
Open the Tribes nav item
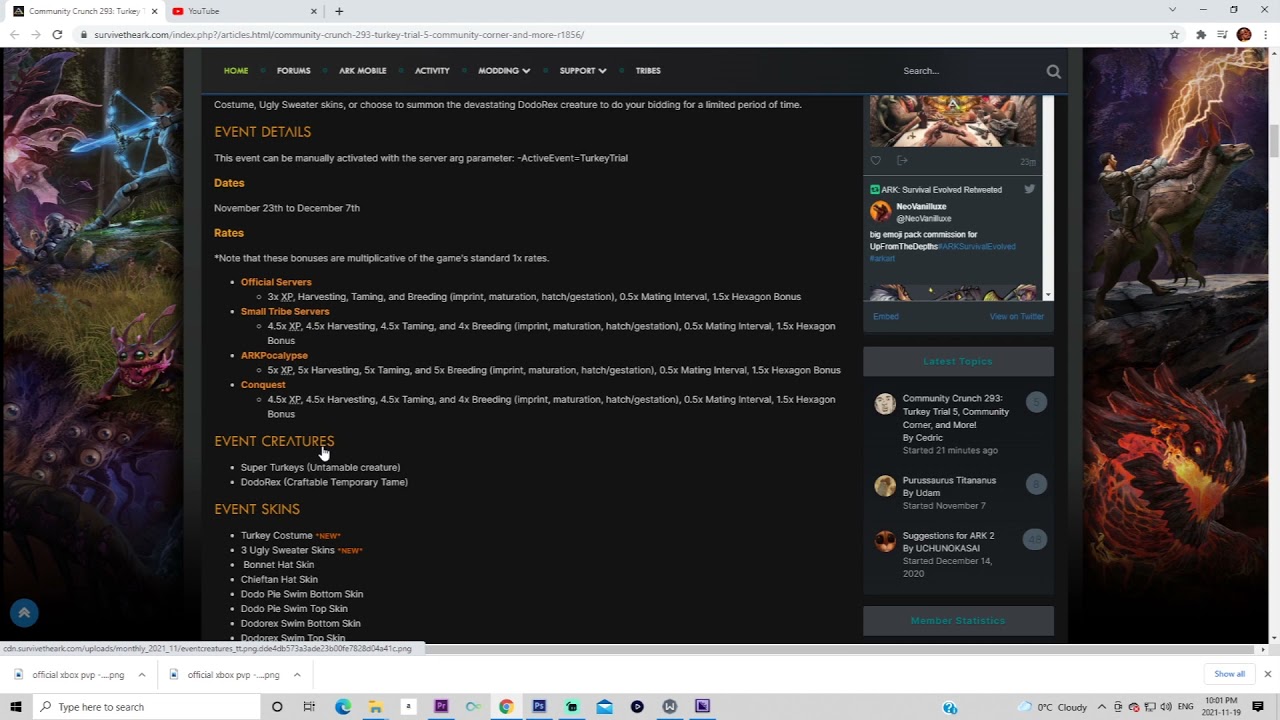[x=648, y=71]
